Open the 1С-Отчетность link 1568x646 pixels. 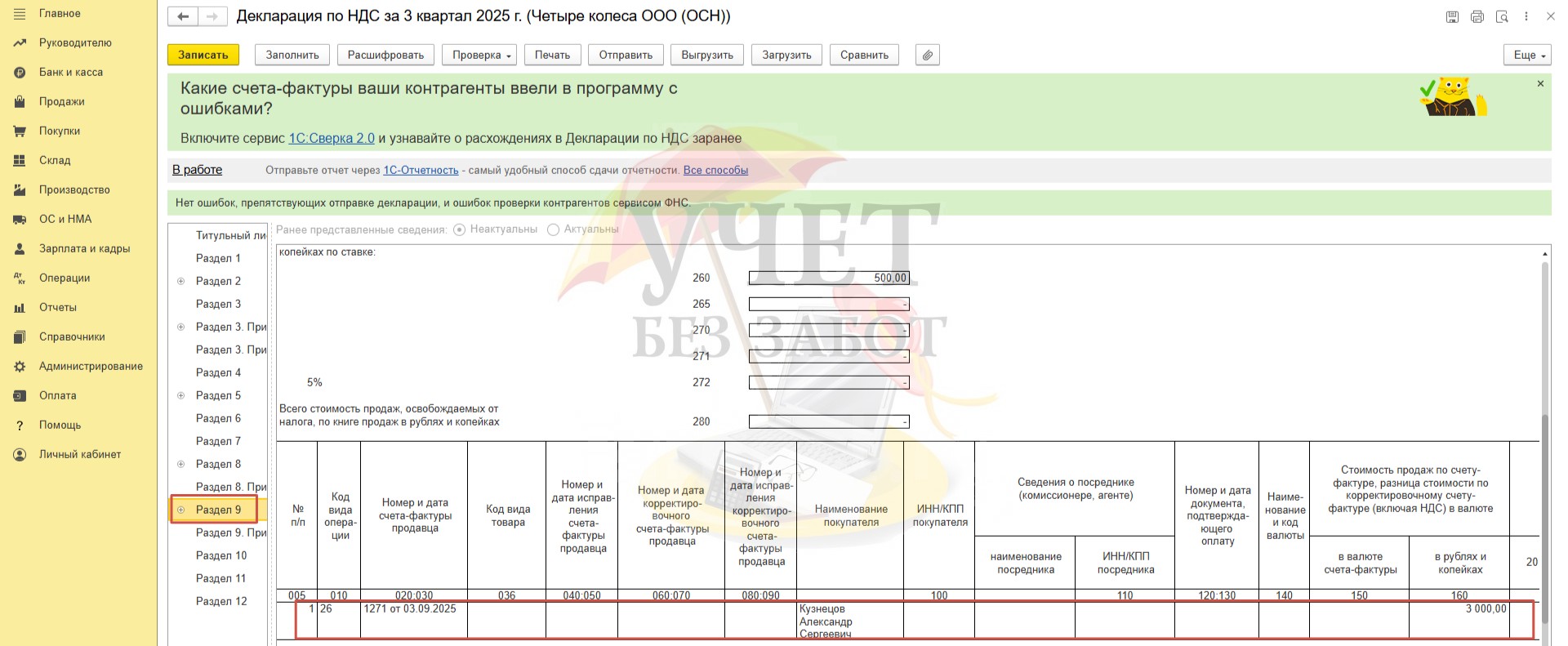421,170
